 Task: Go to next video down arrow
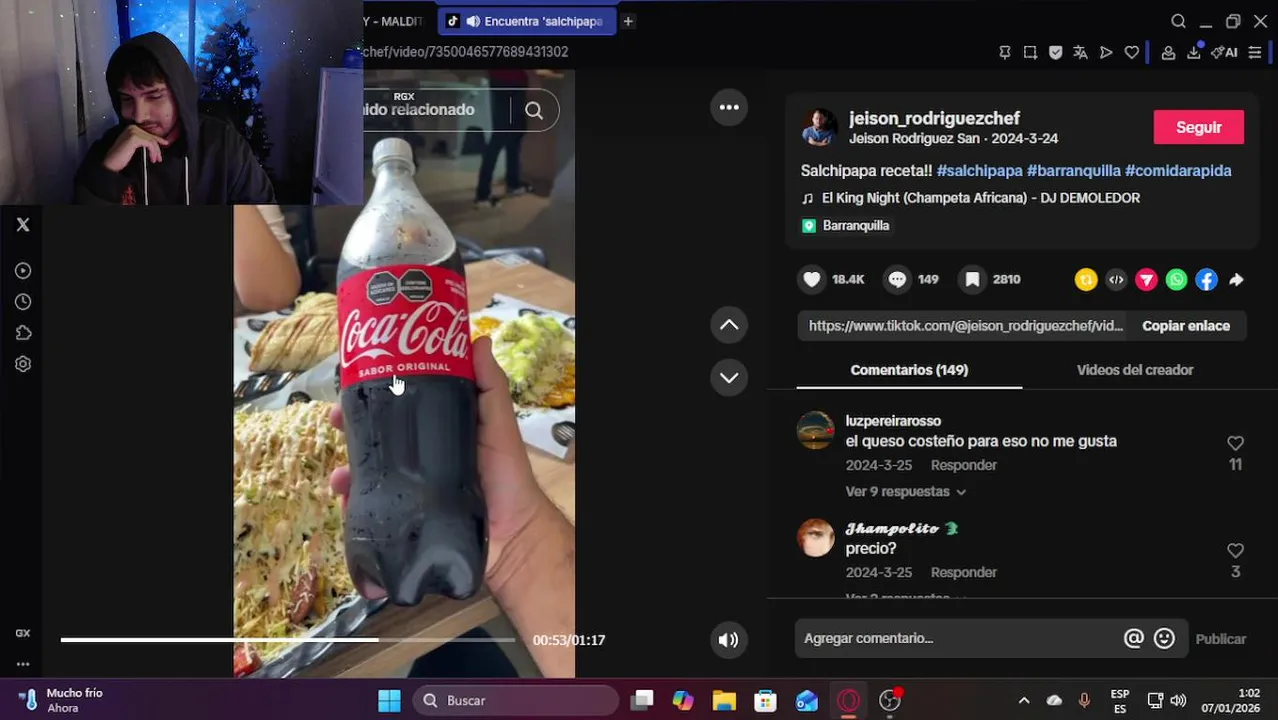729,377
